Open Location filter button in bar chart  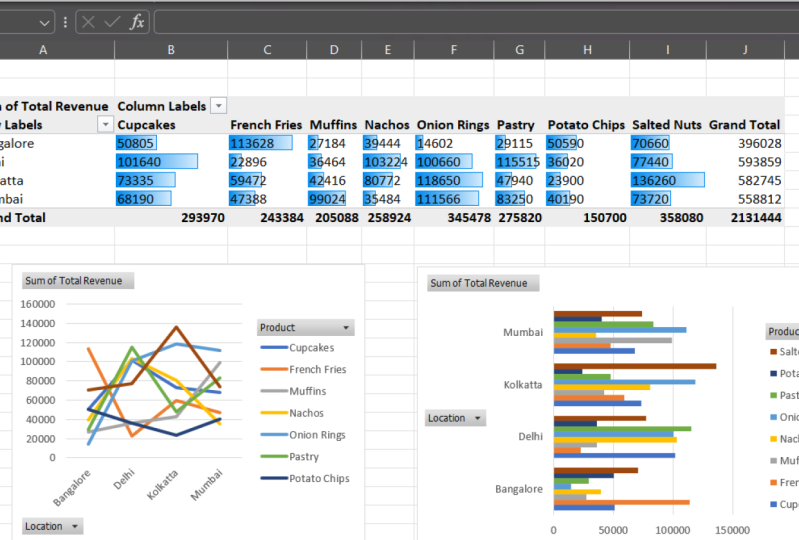coord(455,418)
